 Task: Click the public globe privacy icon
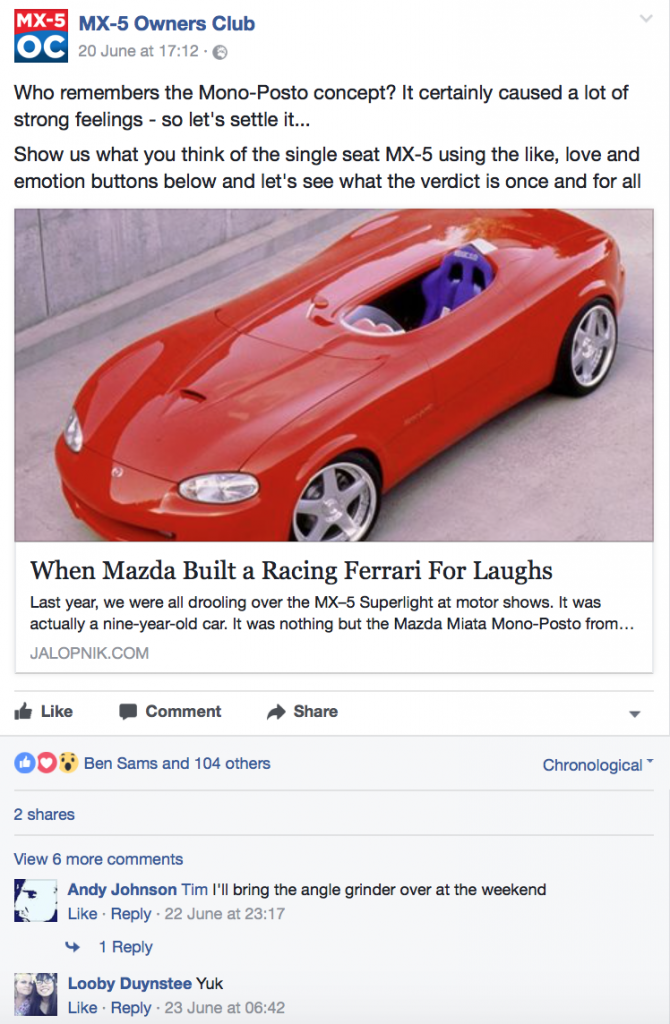[221, 52]
